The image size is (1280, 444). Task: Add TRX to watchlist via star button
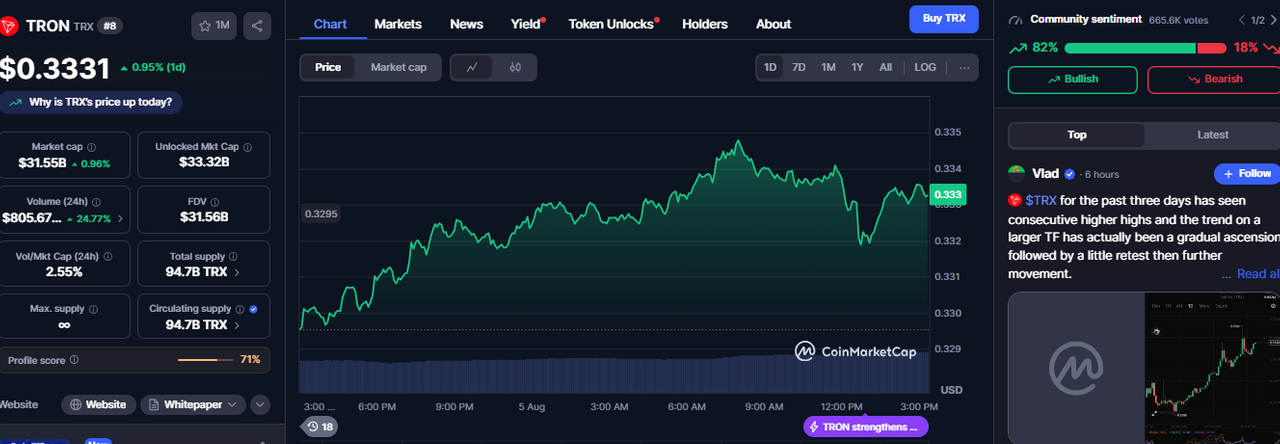pos(214,26)
